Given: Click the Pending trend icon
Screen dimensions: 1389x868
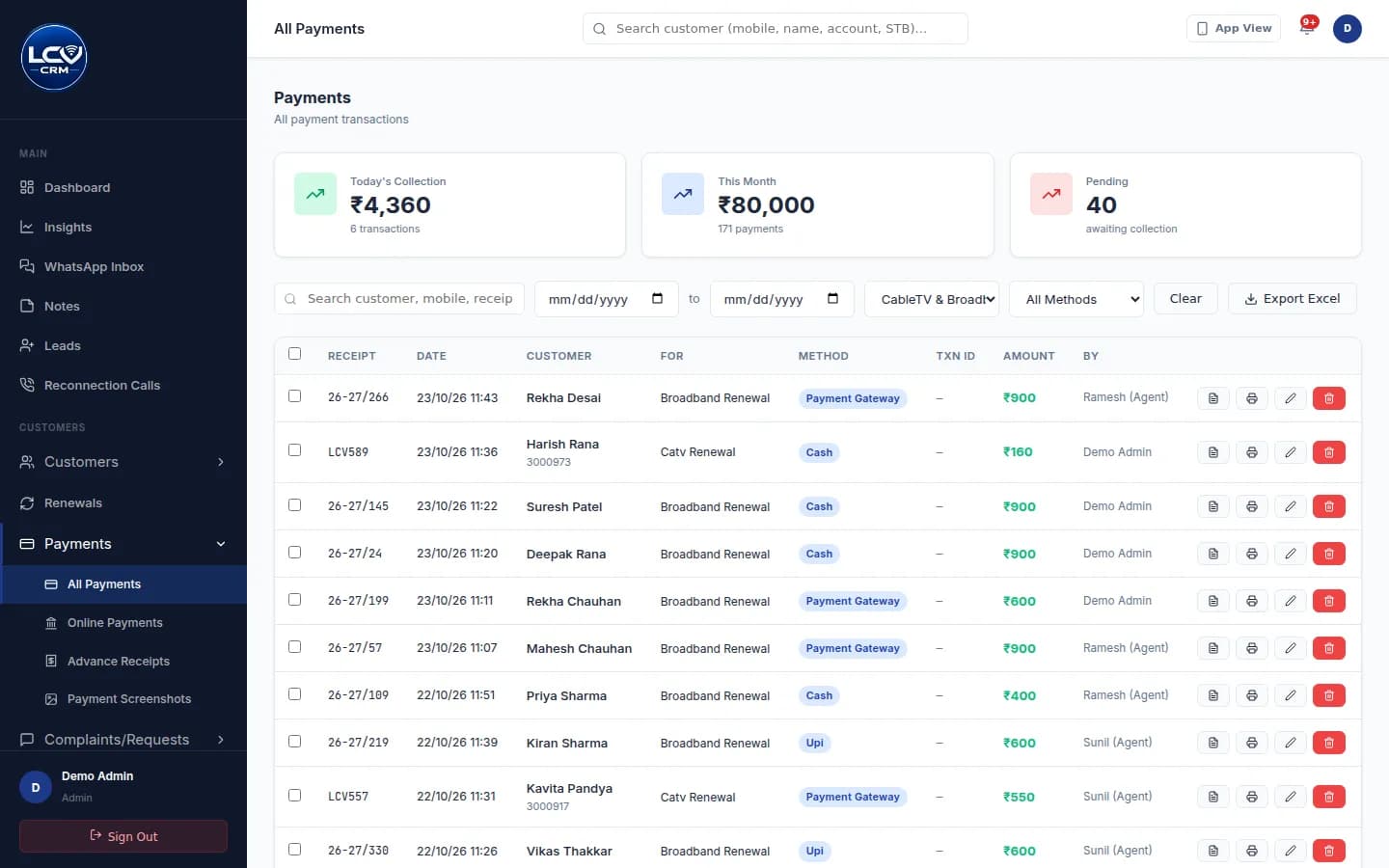Looking at the screenshot, I should (x=1051, y=194).
